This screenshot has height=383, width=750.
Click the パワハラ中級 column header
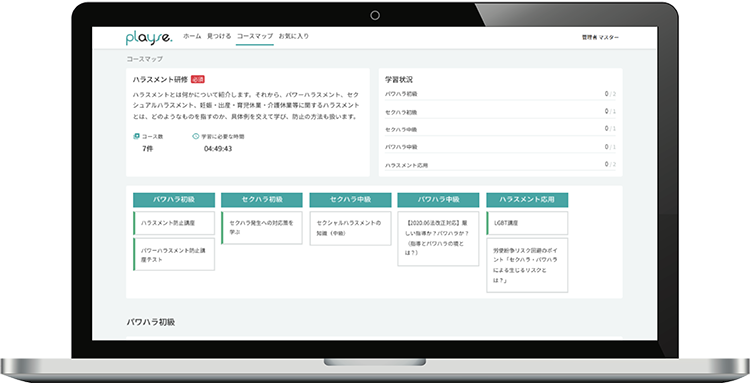point(438,200)
